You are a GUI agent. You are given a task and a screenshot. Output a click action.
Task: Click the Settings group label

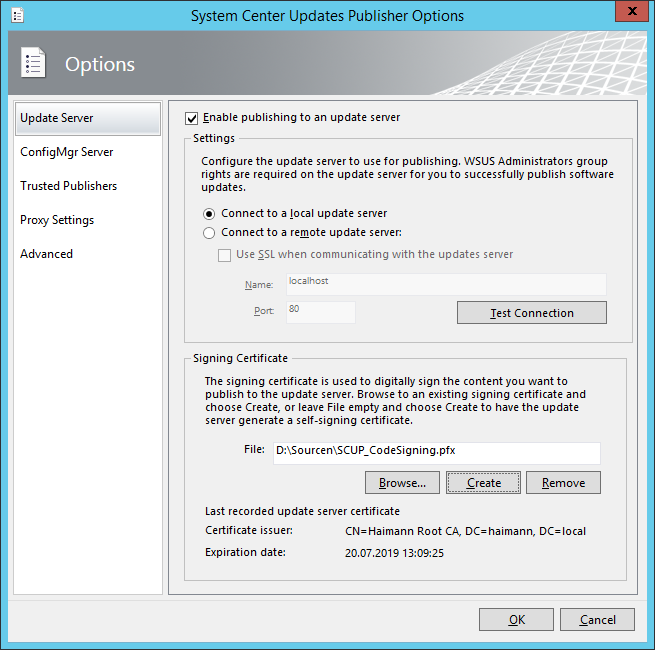[x=214, y=138]
